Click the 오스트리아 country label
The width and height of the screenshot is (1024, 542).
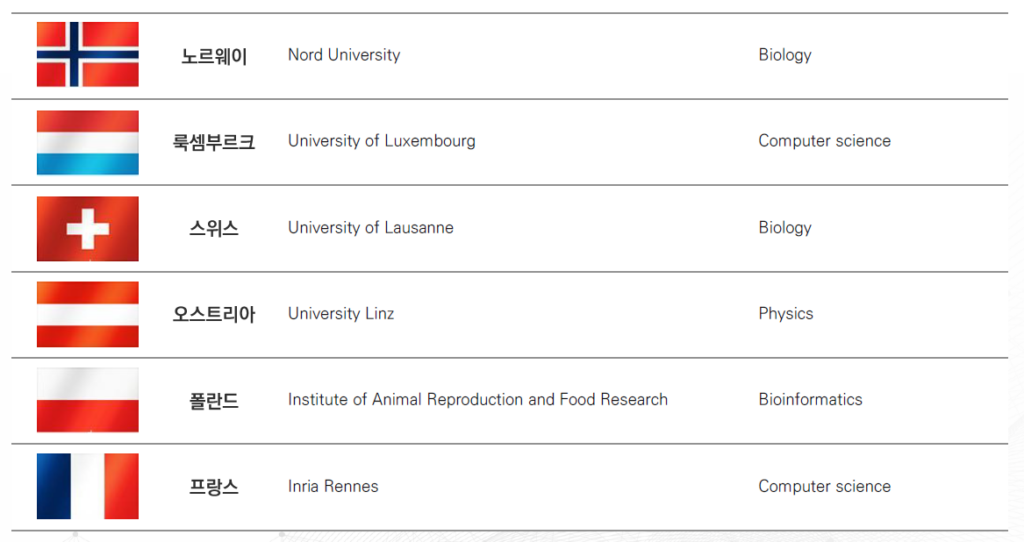(x=214, y=314)
